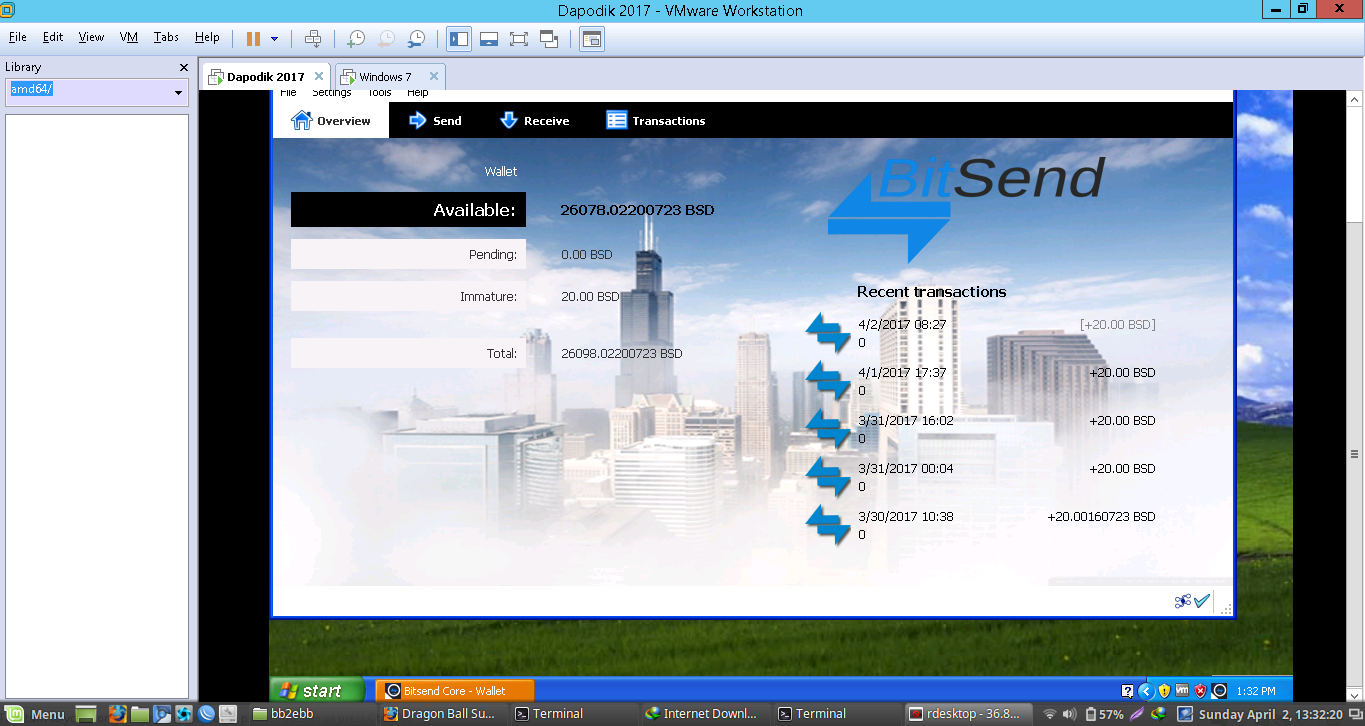The height and width of the screenshot is (726, 1365).
Task: Expand hidden XP tray icons arrow
Action: tap(1146, 690)
